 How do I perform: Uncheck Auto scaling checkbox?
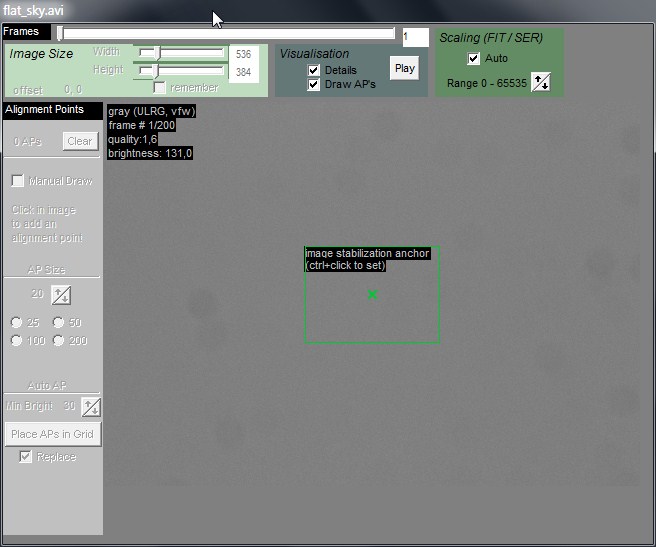click(474, 59)
